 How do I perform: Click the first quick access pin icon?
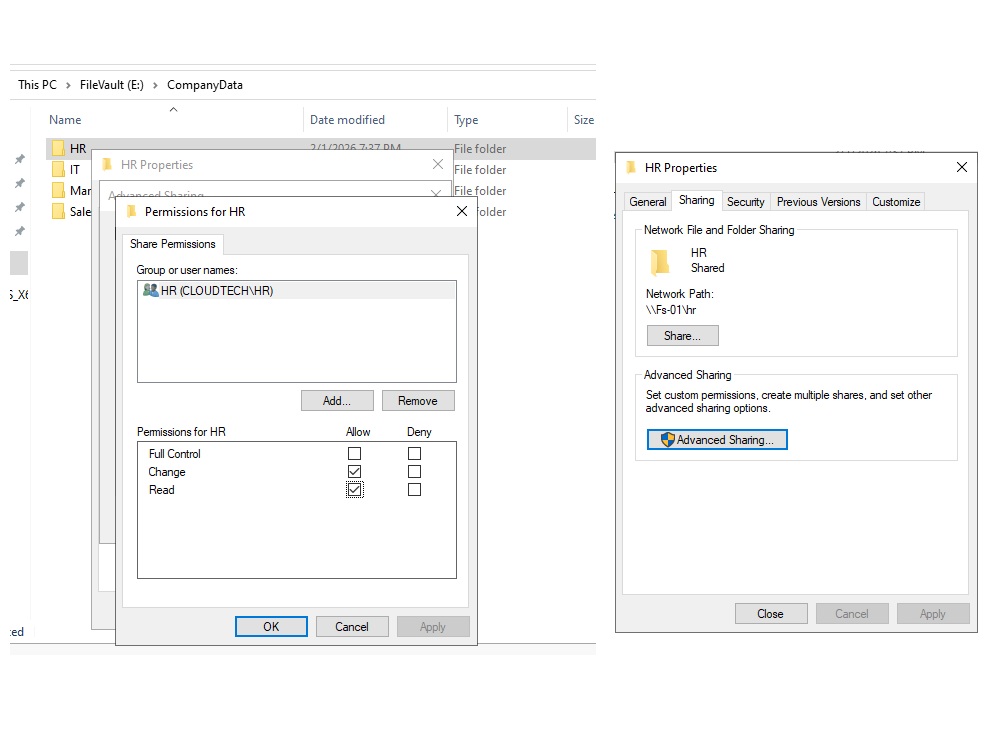click(x=19, y=160)
